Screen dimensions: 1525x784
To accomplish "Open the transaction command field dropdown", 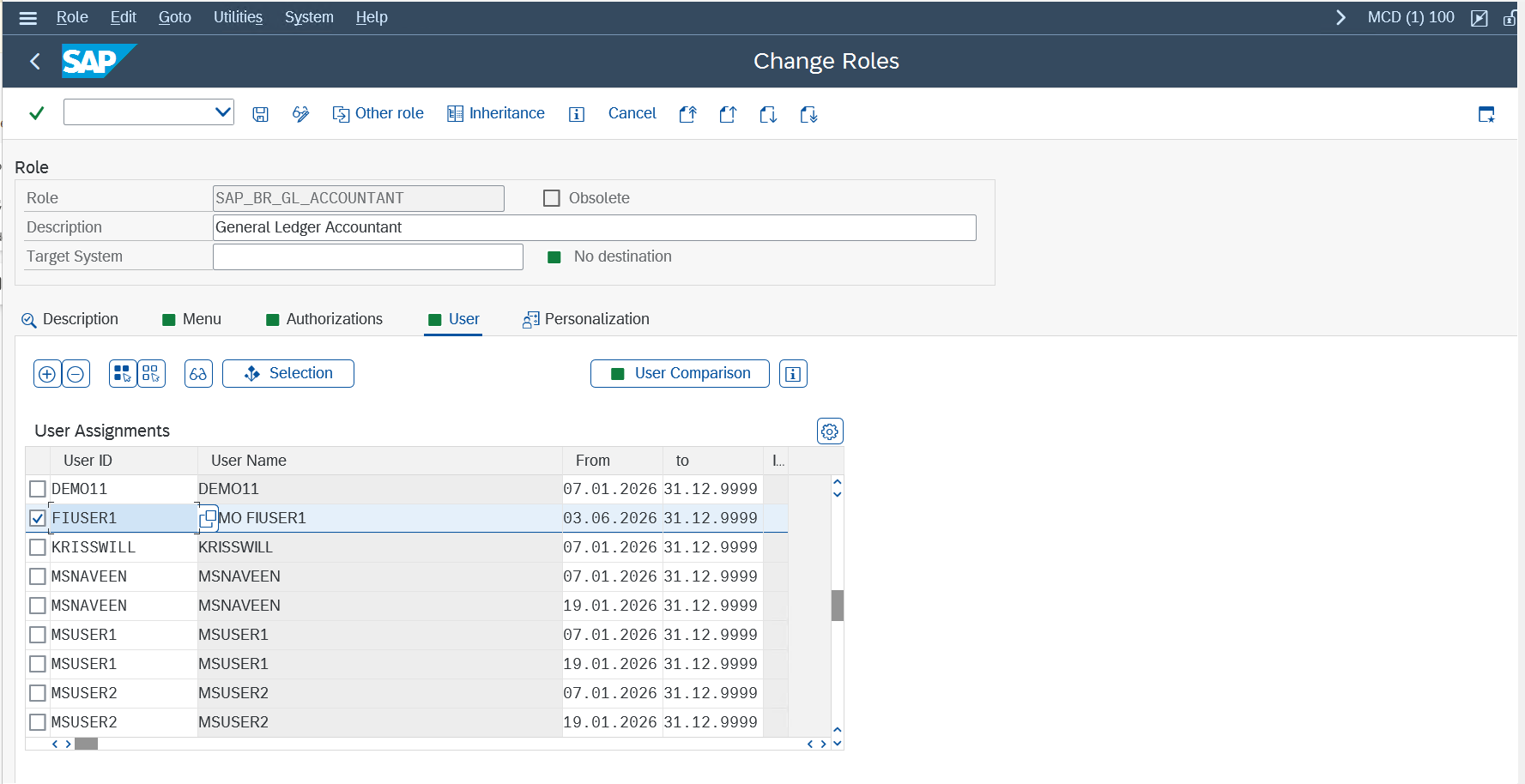I will pyautogui.click(x=222, y=112).
